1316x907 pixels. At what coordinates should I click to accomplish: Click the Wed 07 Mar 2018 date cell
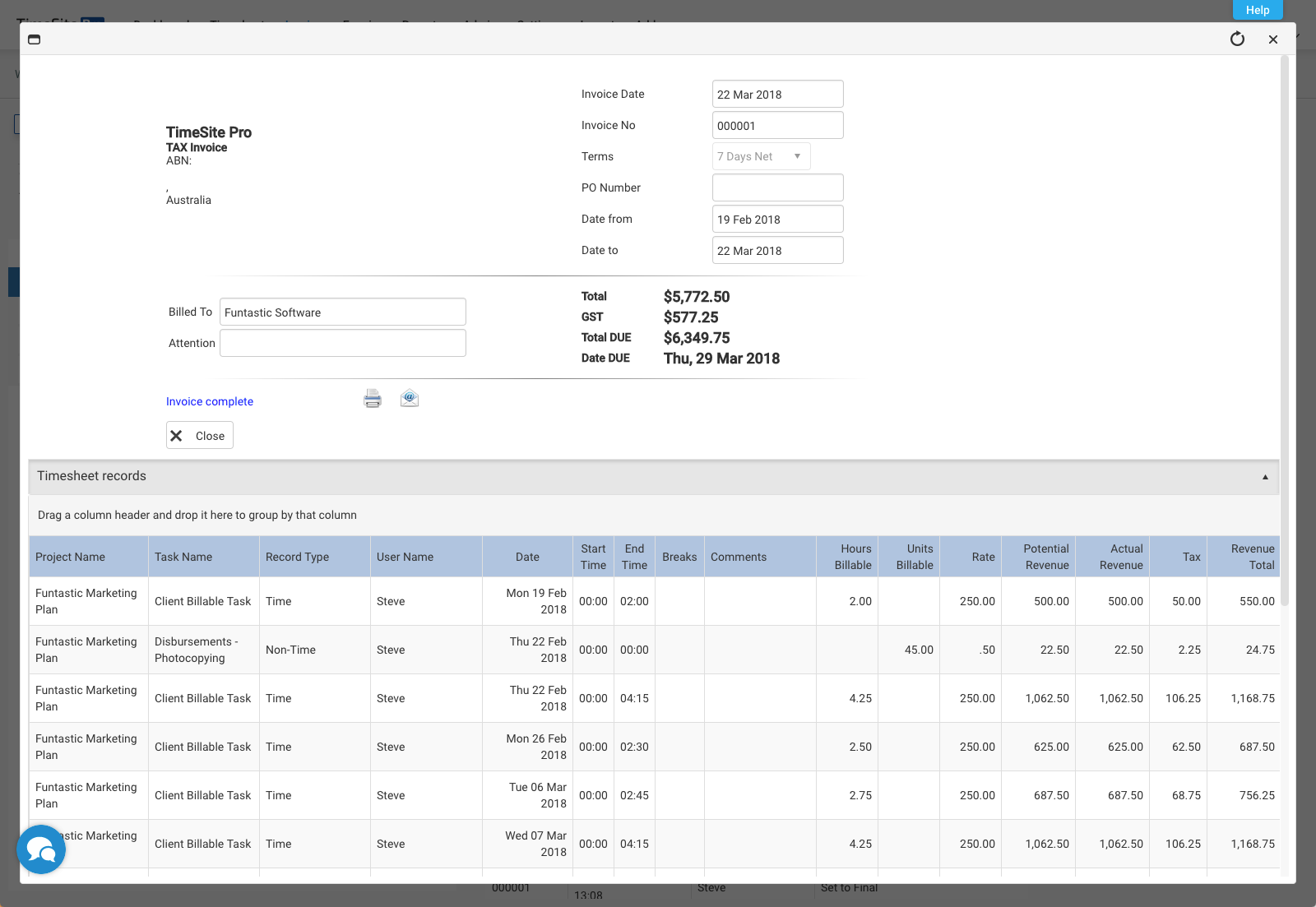click(x=527, y=844)
